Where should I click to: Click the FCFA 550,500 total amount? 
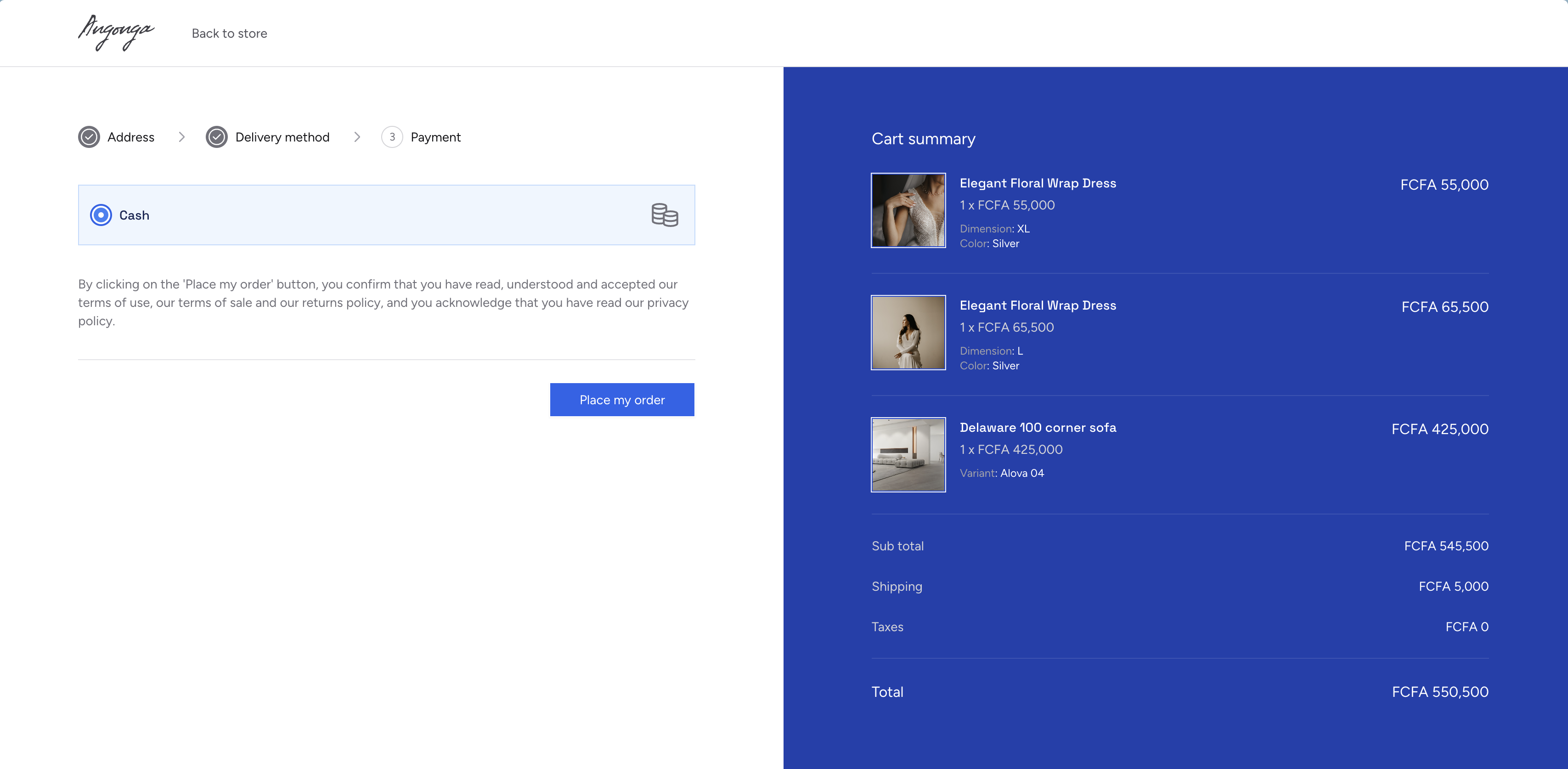pos(1439,692)
